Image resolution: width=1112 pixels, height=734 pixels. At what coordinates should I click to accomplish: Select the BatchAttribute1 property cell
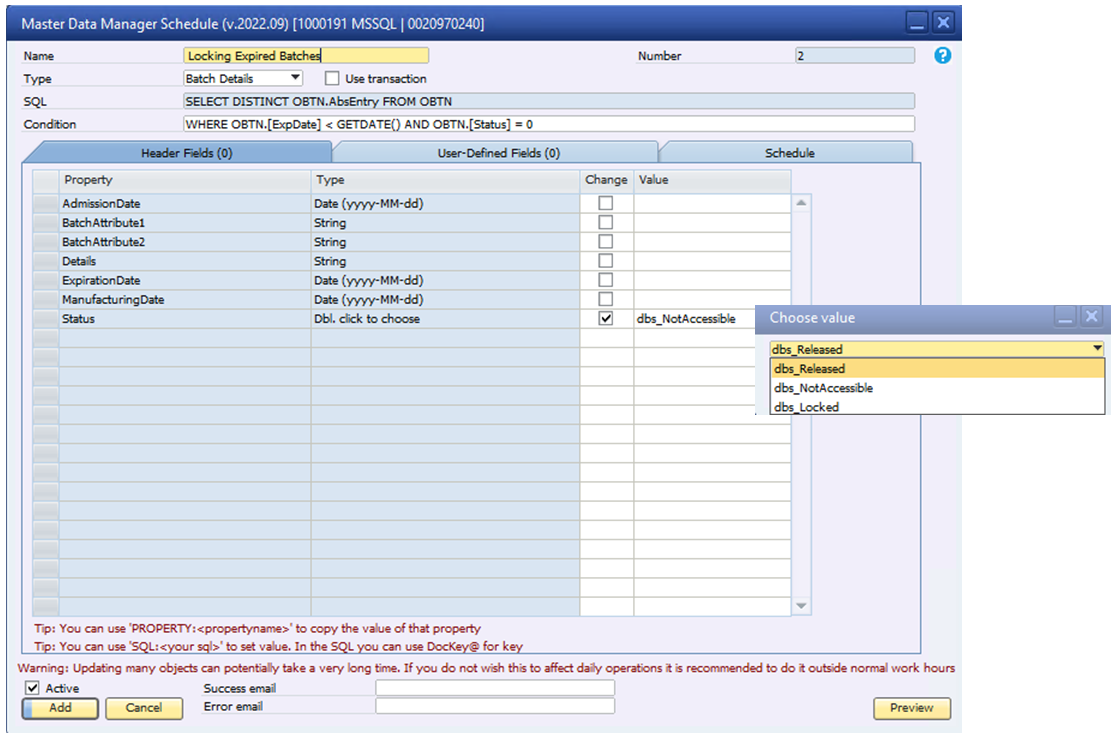[x=185, y=223]
